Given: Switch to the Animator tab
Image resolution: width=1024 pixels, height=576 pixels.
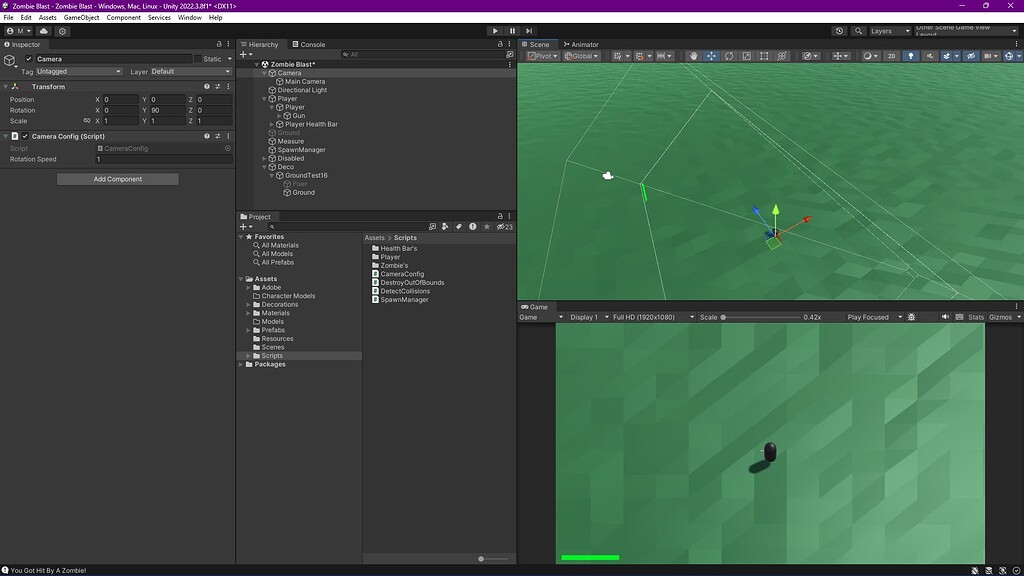Looking at the screenshot, I should (x=582, y=44).
